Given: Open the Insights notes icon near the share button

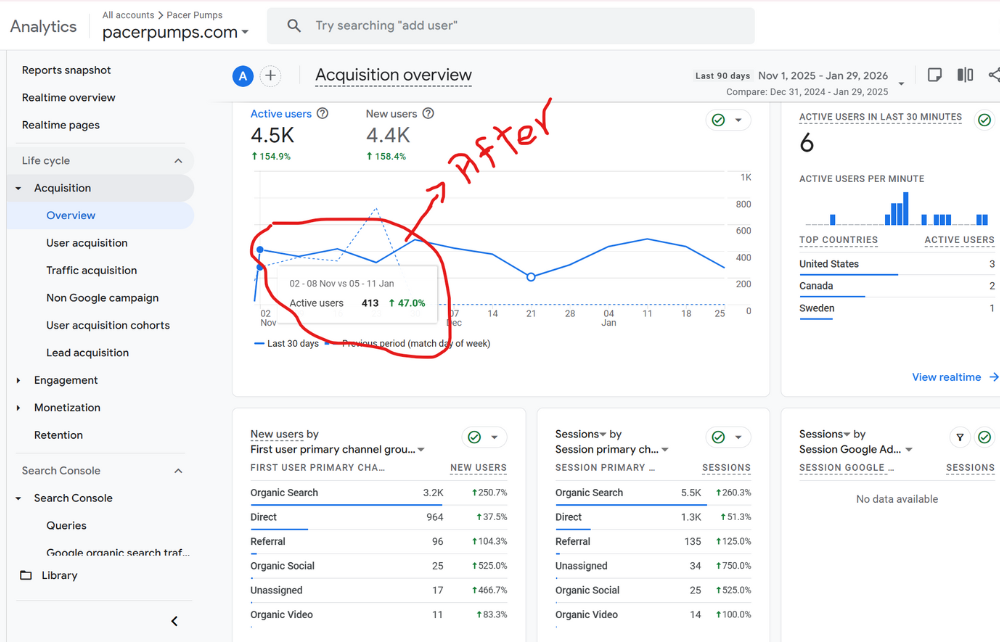Looking at the screenshot, I should (x=936, y=74).
